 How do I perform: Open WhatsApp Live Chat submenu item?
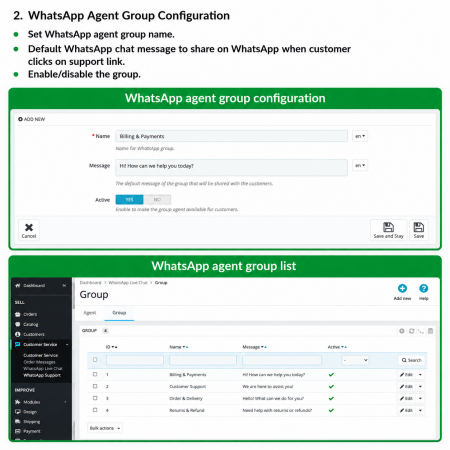(43, 369)
